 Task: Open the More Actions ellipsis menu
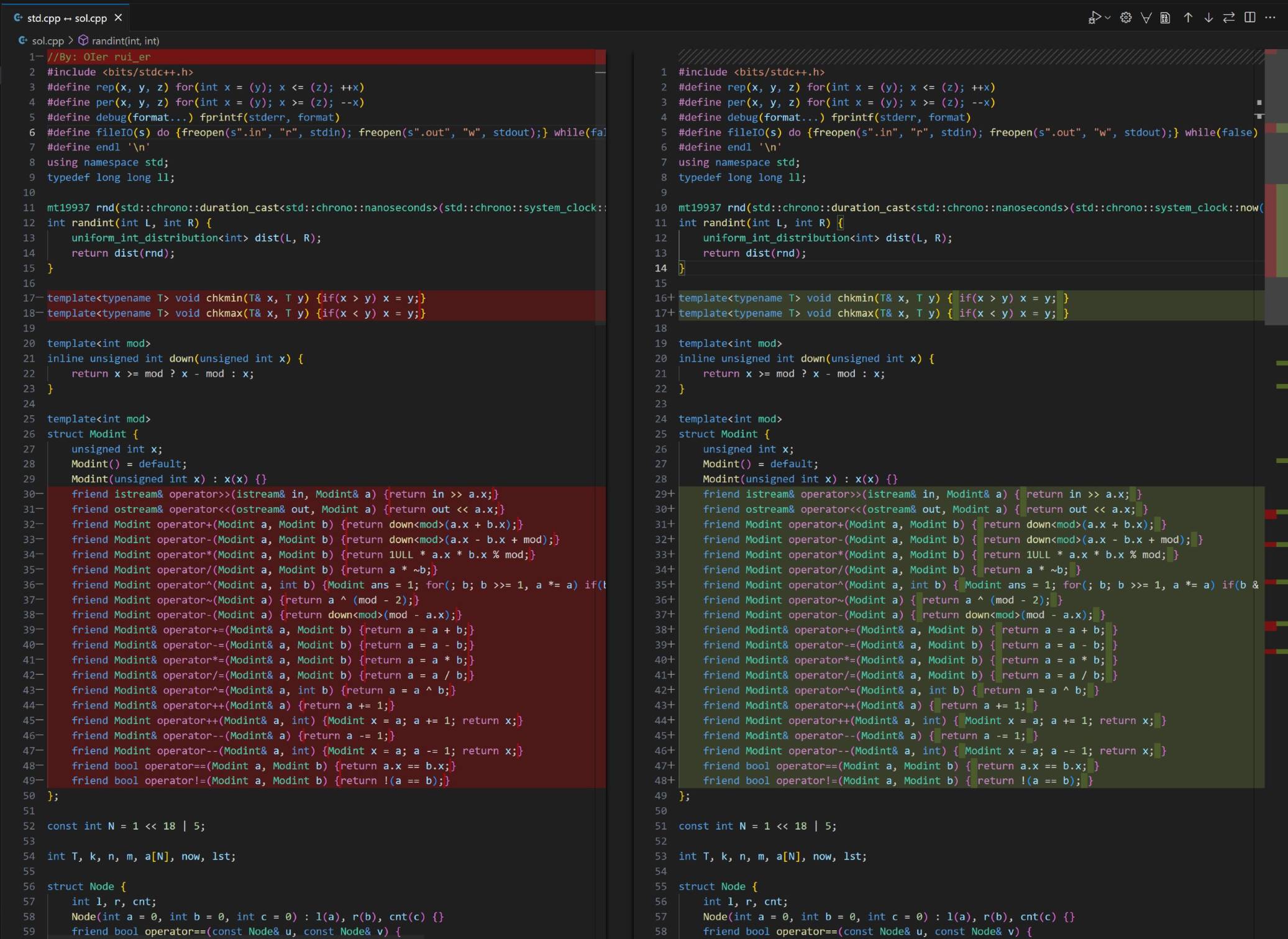[1271, 18]
